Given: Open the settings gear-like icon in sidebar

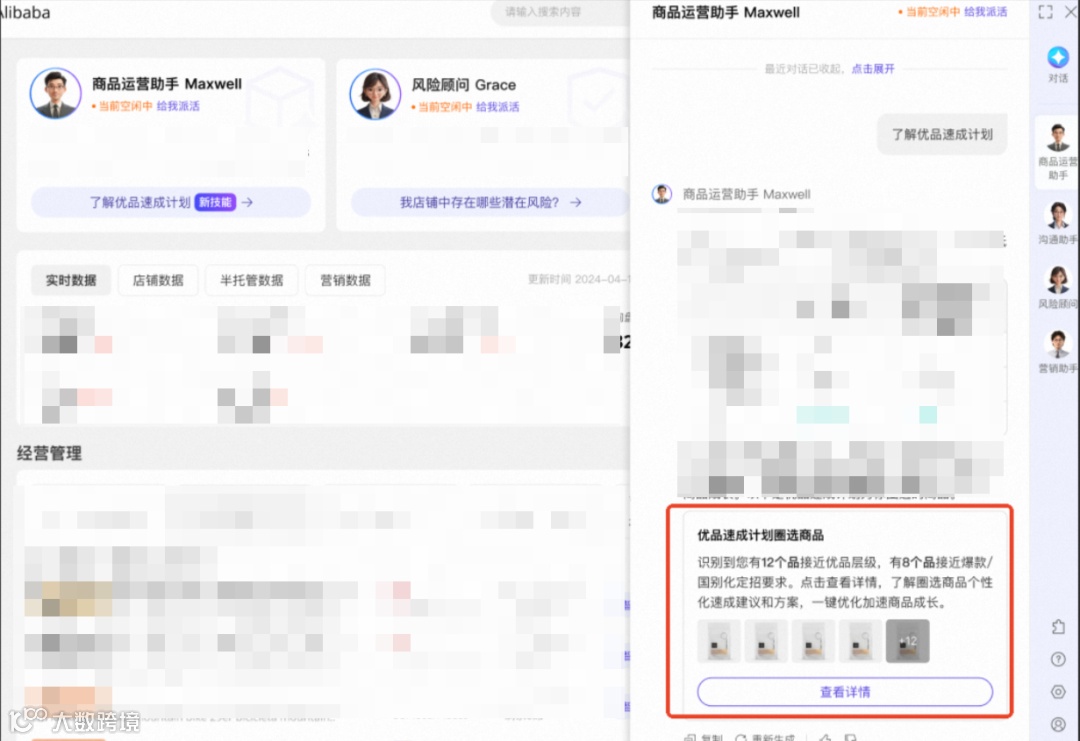Looking at the screenshot, I should click(x=1059, y=691).
